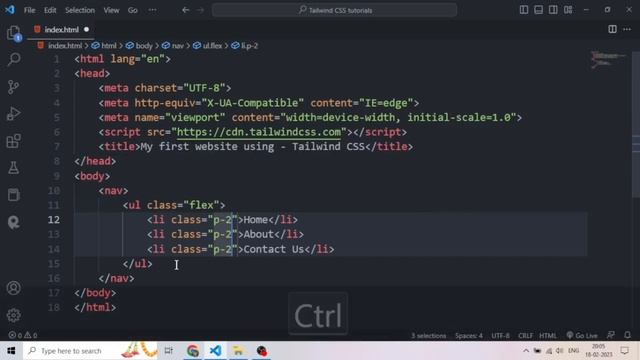Open the File menu

point(29,10)
